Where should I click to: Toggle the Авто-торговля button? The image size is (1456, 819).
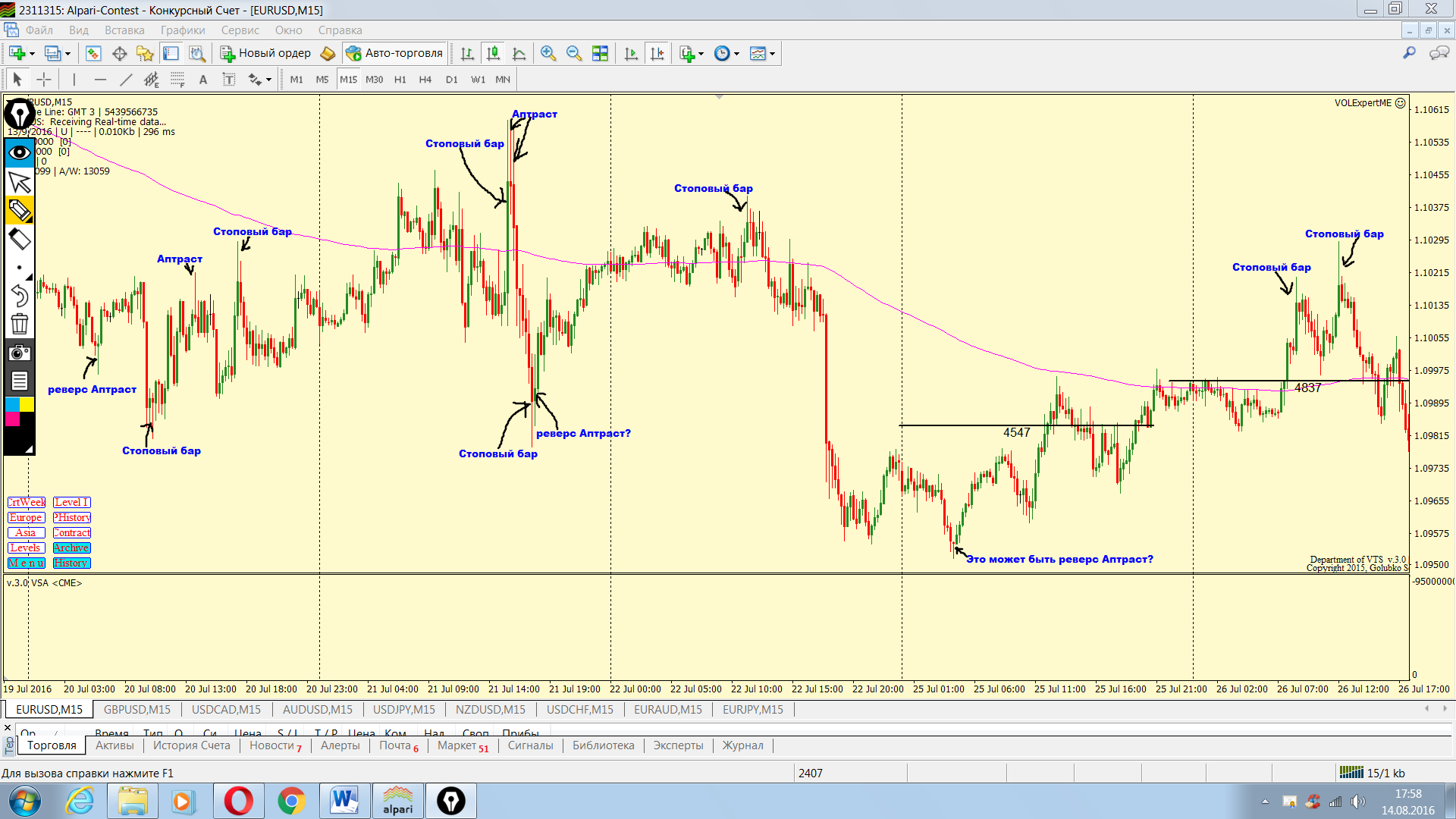point(394,53)
